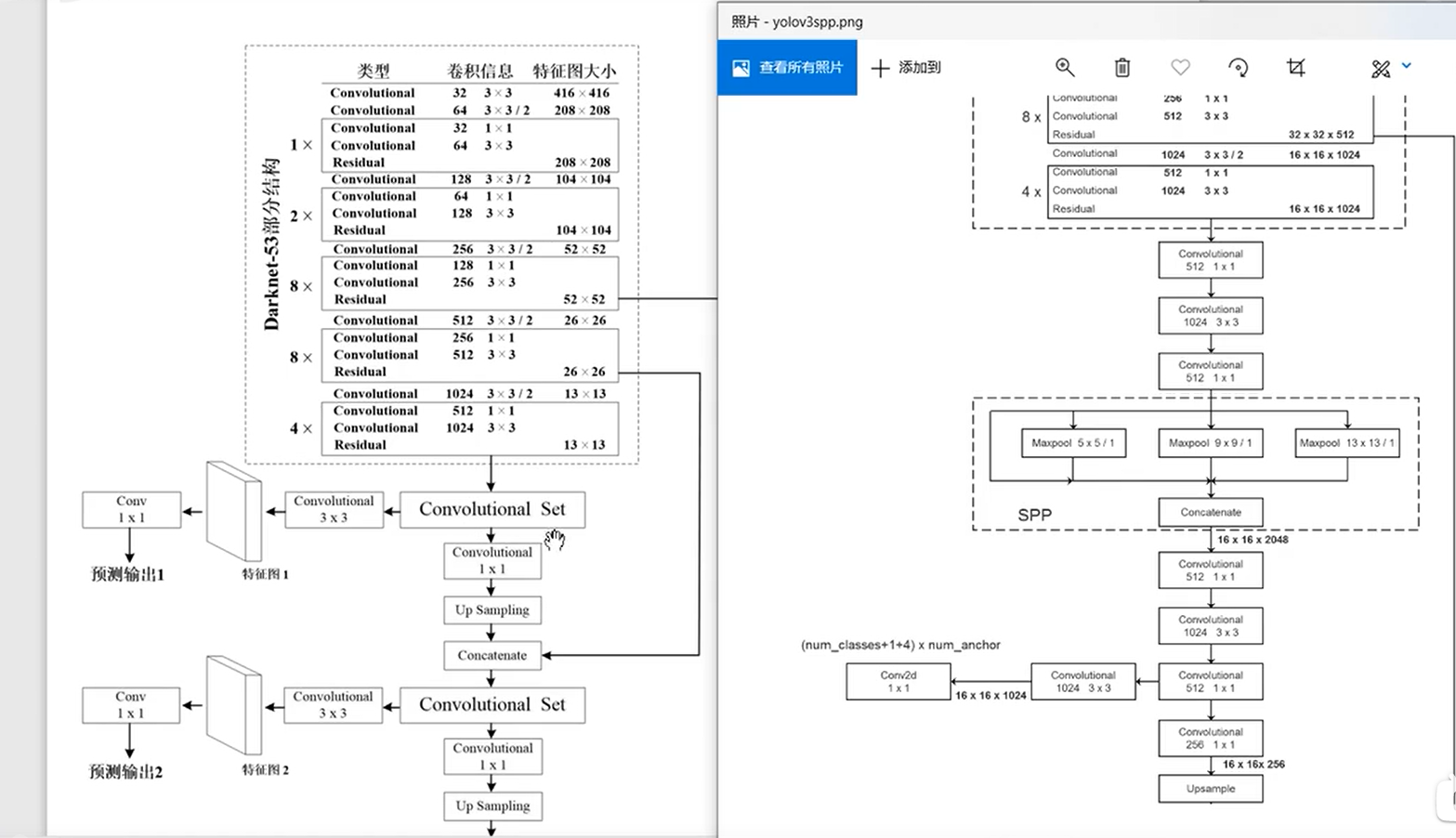Viewport: 1456px width, 838px height.
Task: Click the 卷积信息 column header
Action: pos(479,71)
